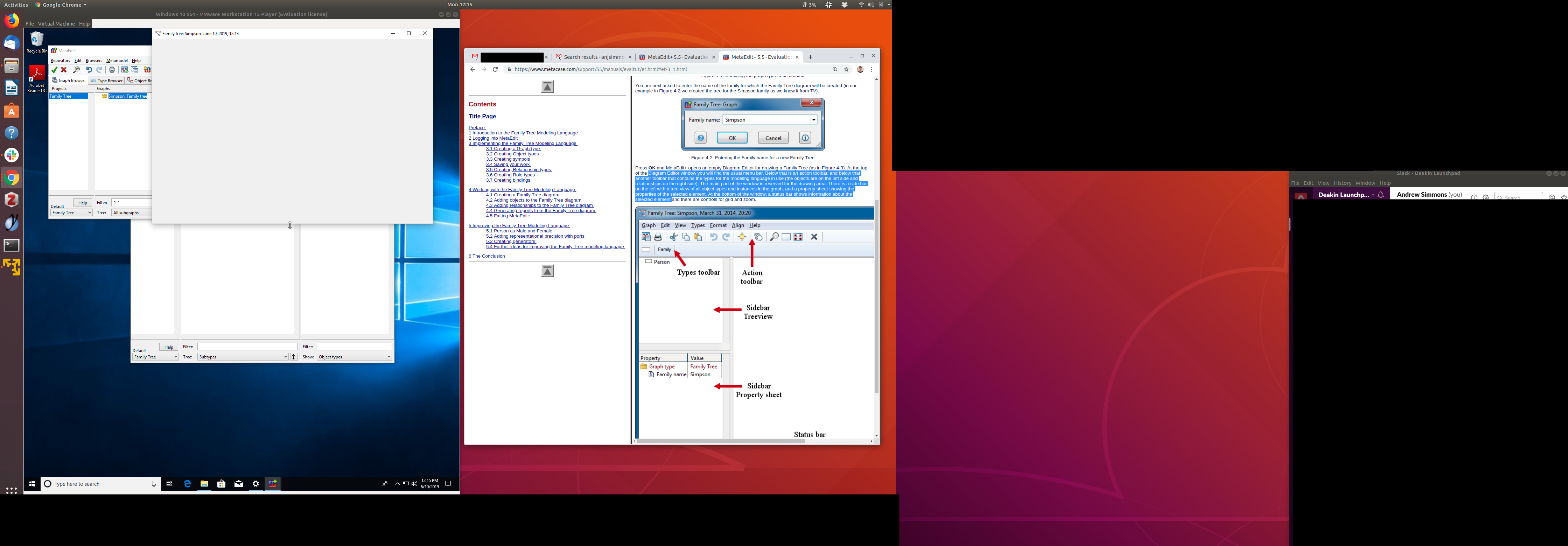
Task: Click the undo arrow in MetaEdit+ toolbar
Action: (x=89, y=70)
